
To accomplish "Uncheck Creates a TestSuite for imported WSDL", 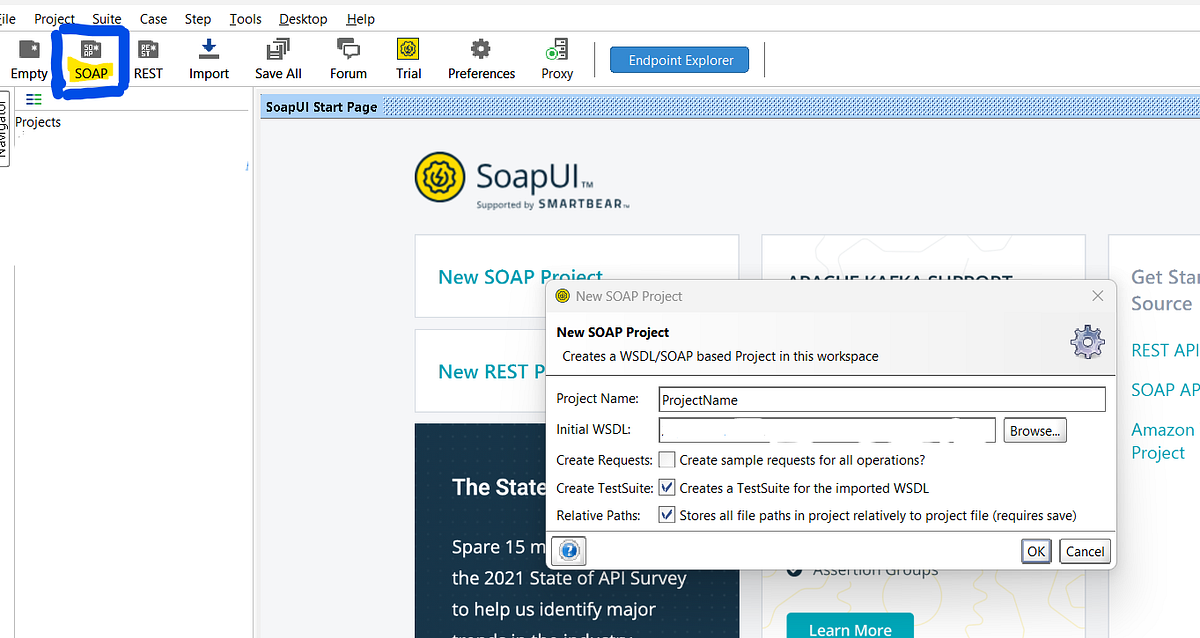I will [667, 488].
